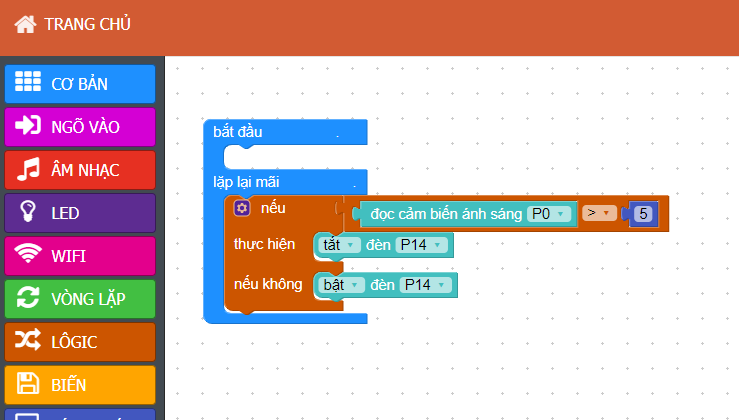The height and width of the screenshot is (420, 739).
Task: Select the lặp lại mãi block label
Action: pos(246,182)
